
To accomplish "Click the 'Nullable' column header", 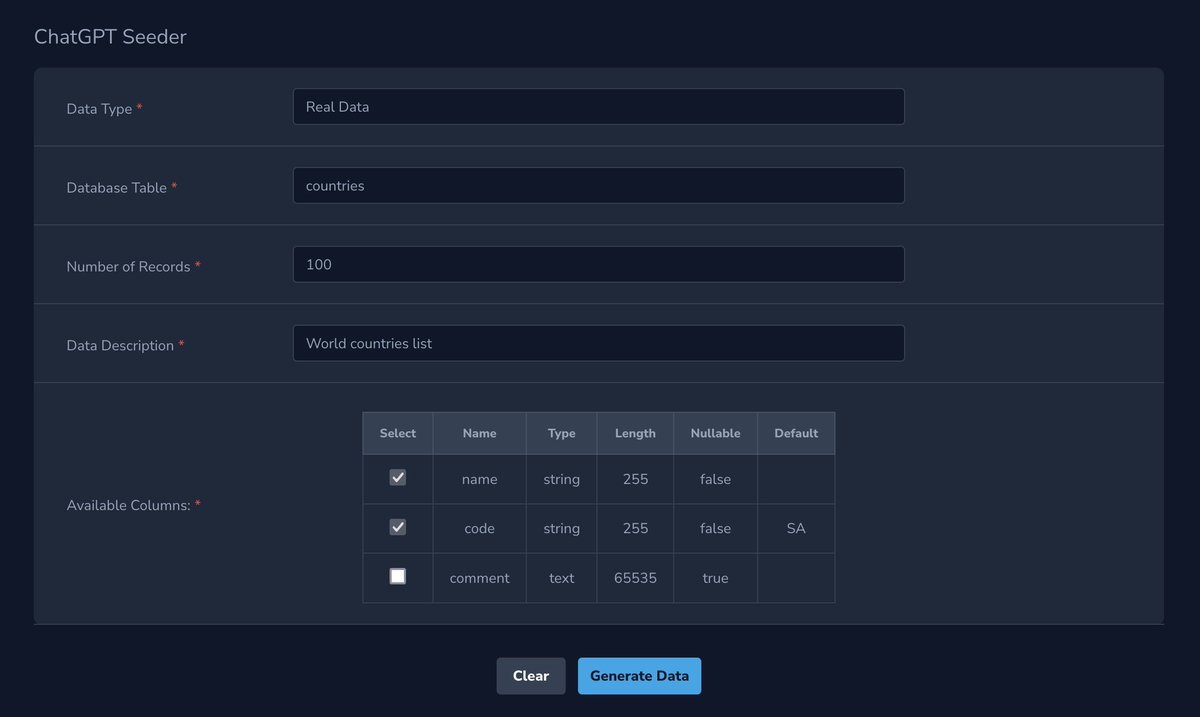I will pos(716,433).
